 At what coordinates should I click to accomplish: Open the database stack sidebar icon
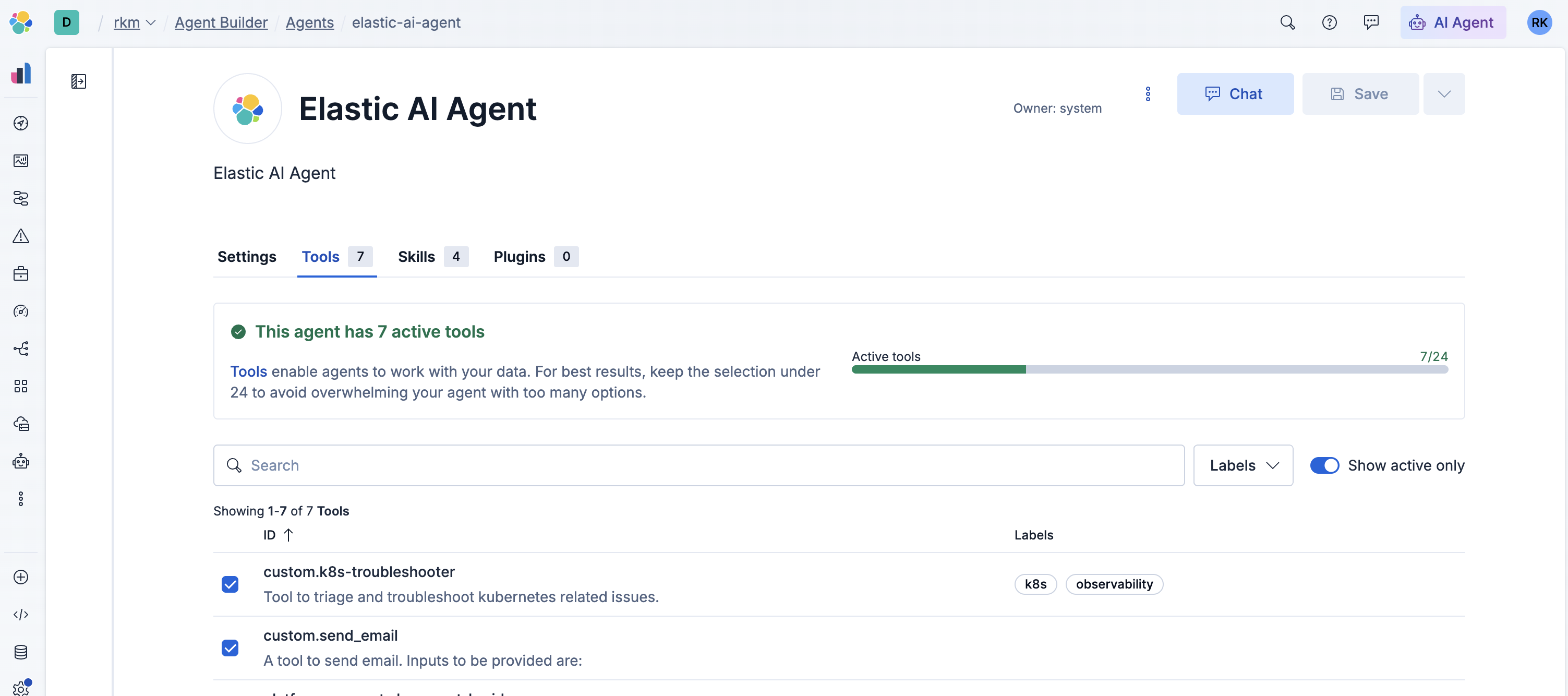pyautogui.click(x=21, y=652)
